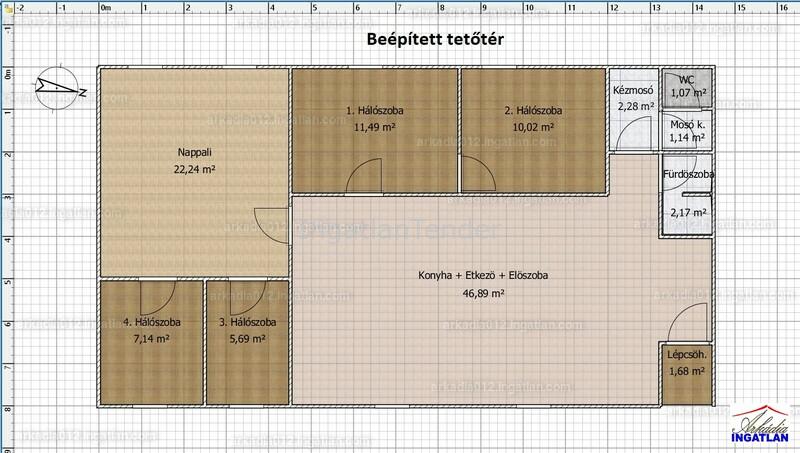Screen dimensions: 800x453
Task: Click the Beépített tetőtér title
Action: click(x=430, y=38)
